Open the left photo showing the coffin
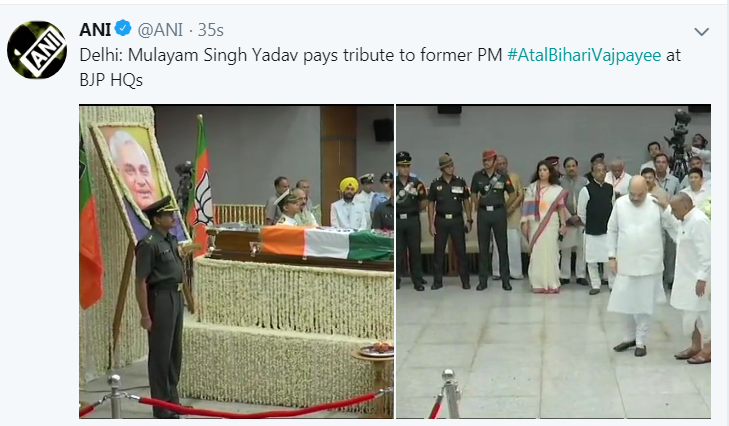This screenshot has height=426, width=729. (x=236, y=261)
